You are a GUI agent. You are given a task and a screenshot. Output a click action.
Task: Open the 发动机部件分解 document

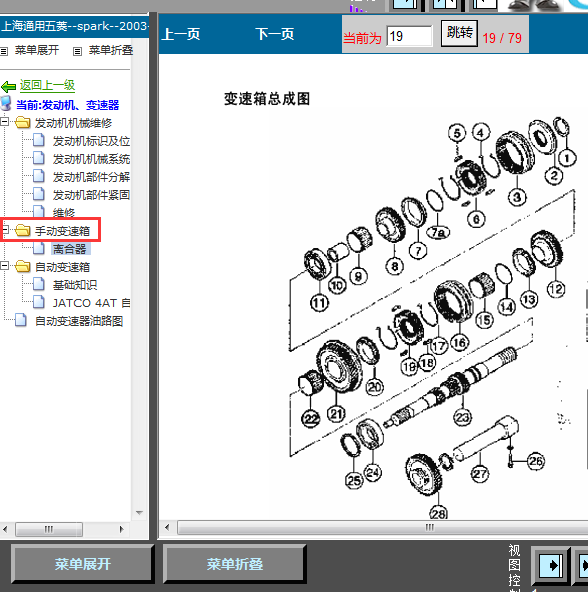pyautogui.click(x=91, y=177)
